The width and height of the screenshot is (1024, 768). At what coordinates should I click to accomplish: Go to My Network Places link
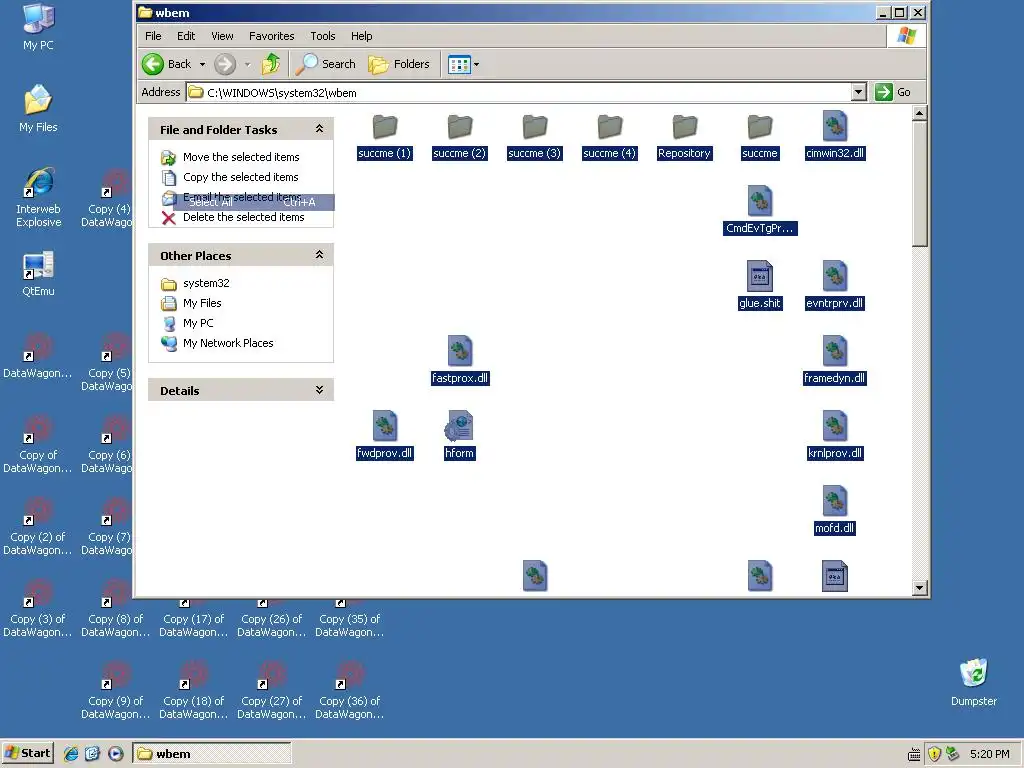[x=228, y=343]
